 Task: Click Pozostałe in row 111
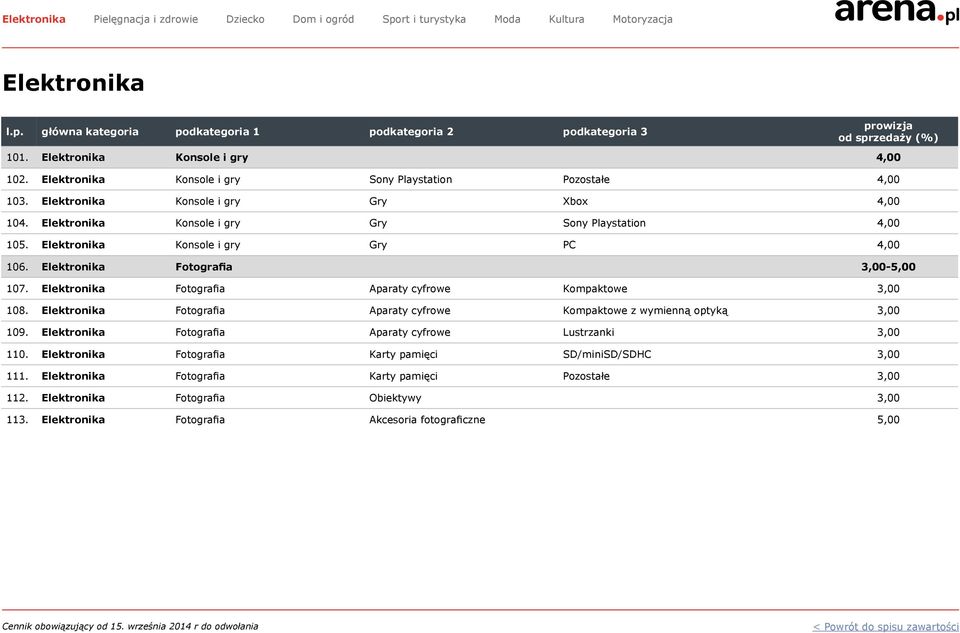pos(586,376)
